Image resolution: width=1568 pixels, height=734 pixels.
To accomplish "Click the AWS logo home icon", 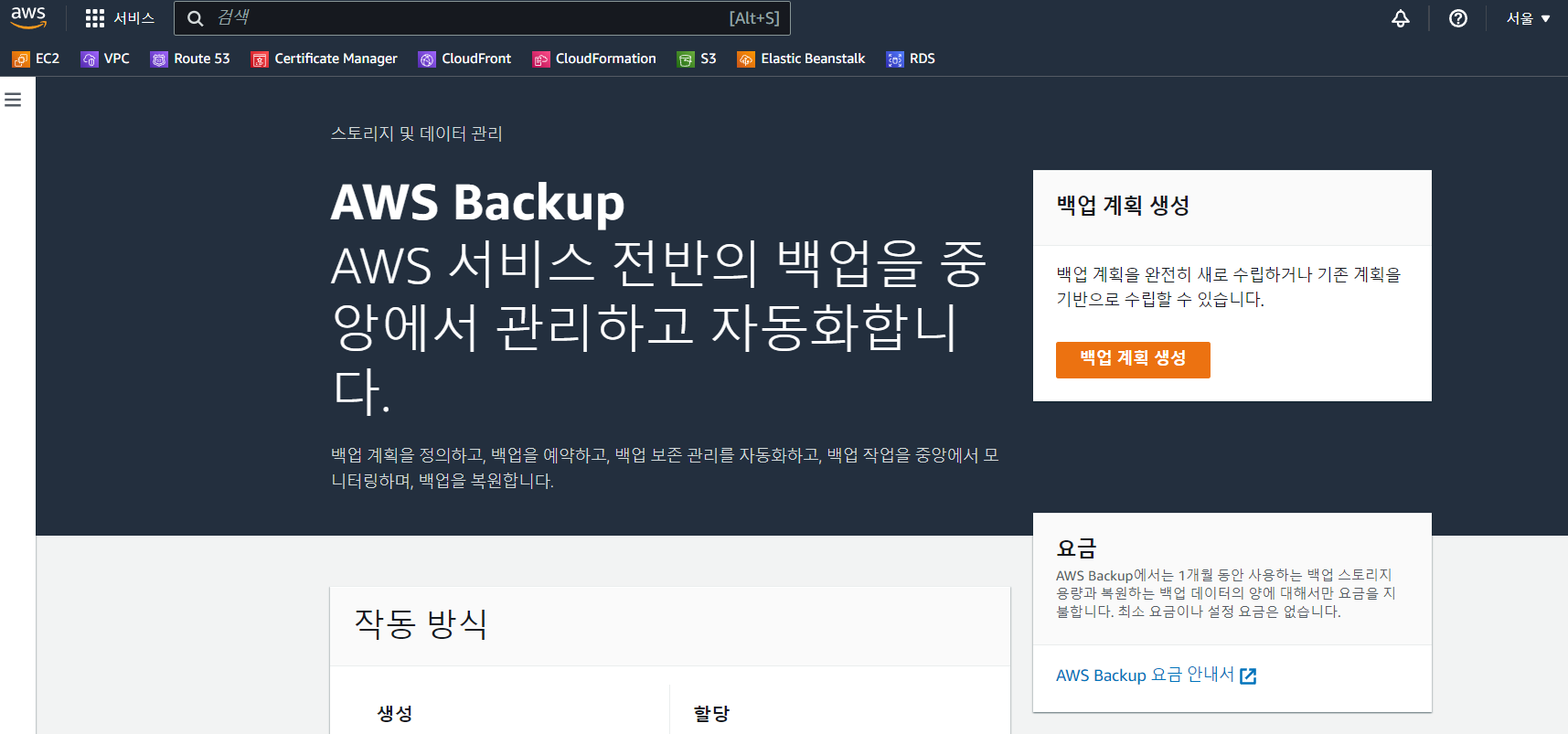I will pos(28,17).
